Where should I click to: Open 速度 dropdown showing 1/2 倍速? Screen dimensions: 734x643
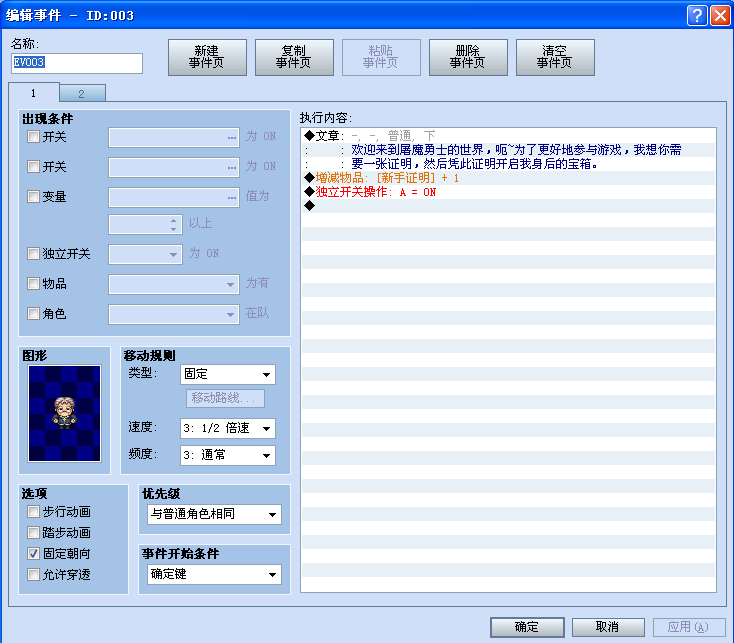[228, 428]
